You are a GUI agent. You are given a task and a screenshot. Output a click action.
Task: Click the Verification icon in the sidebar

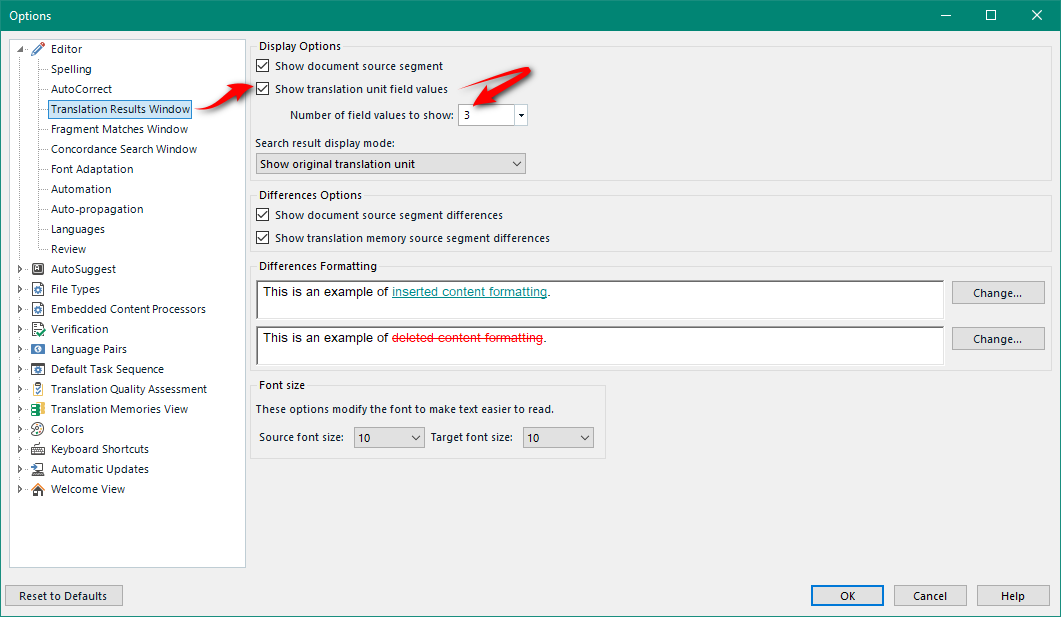[36, 328]
